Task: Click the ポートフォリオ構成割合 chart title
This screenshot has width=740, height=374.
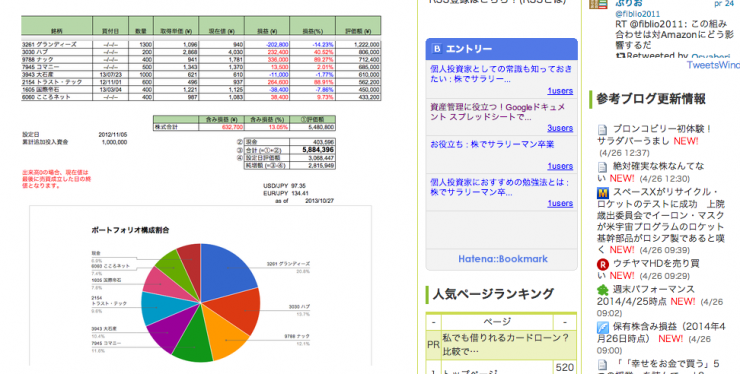Action: pyautogui.click(x=130, y=230)
